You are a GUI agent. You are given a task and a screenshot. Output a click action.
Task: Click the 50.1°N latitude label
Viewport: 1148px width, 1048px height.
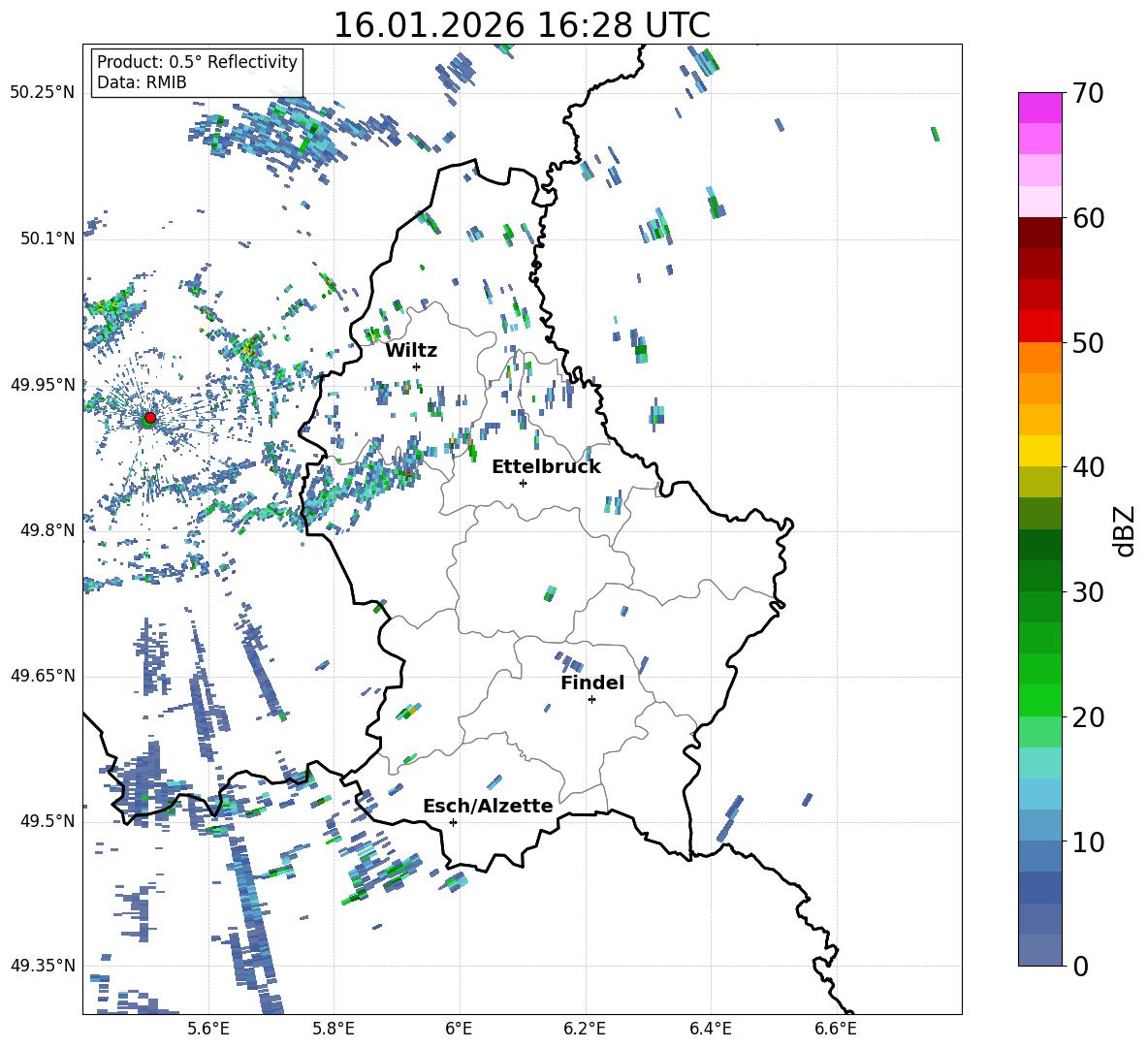coord(48,238)
